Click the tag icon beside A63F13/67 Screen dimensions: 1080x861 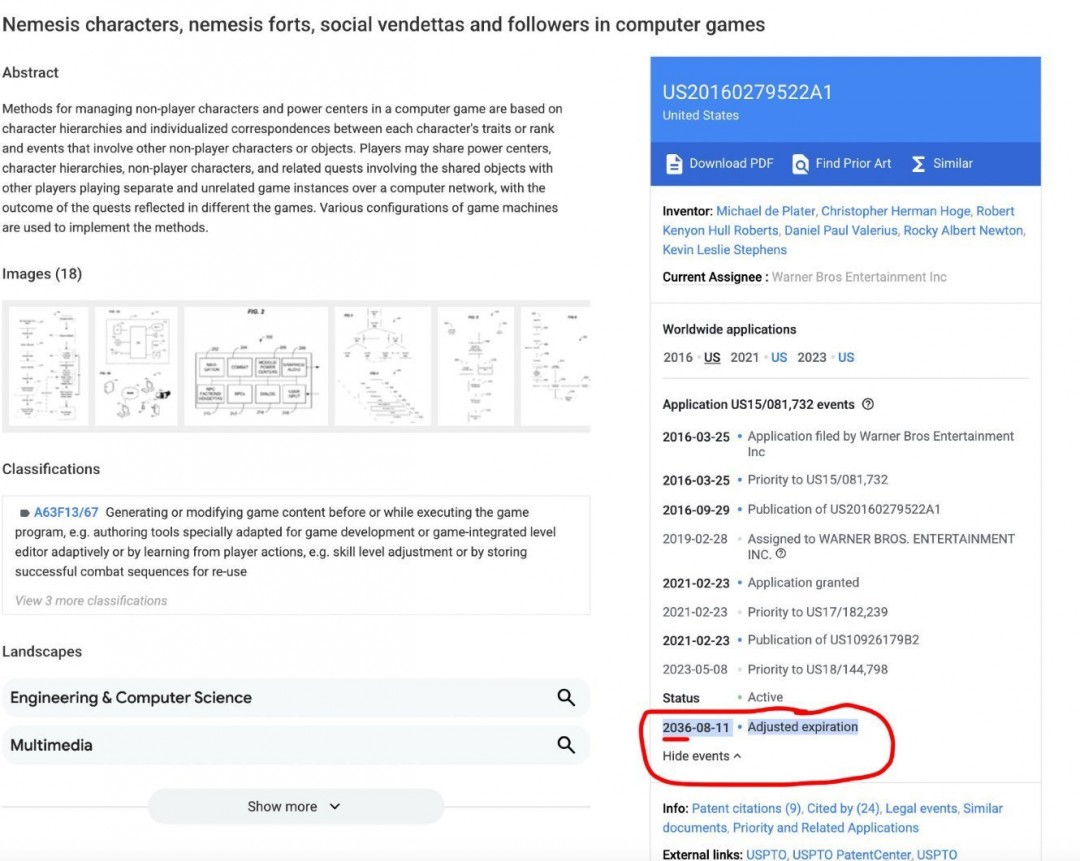[x=23, y=513]
